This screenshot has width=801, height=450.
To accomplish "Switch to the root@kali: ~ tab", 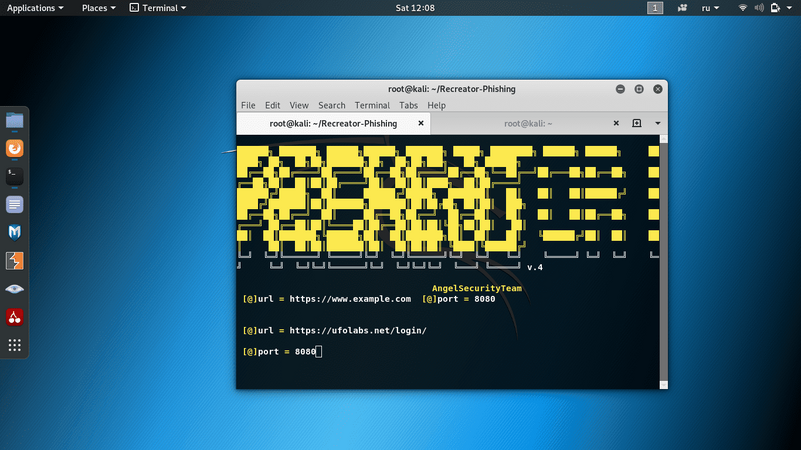I will (528, 123).
